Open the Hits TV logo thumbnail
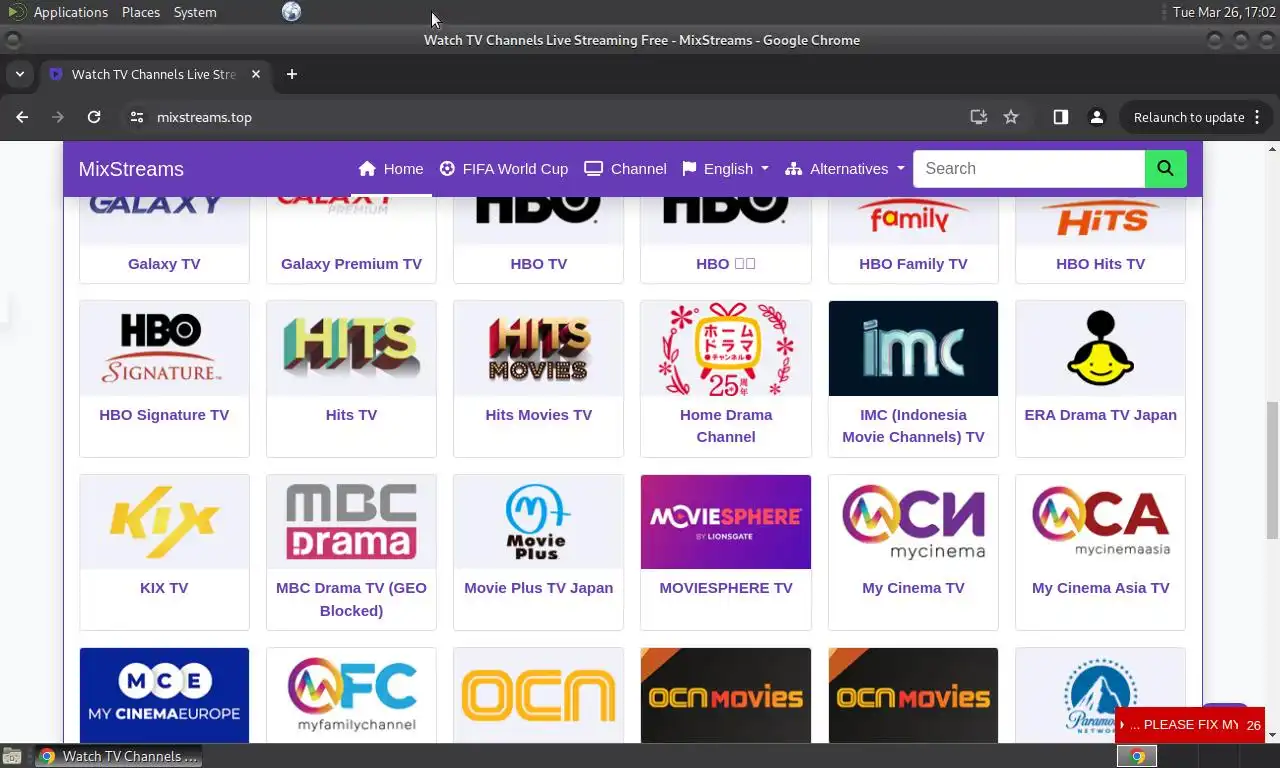1280x768 pixels. pyautogui.click(x=351, y=348)
